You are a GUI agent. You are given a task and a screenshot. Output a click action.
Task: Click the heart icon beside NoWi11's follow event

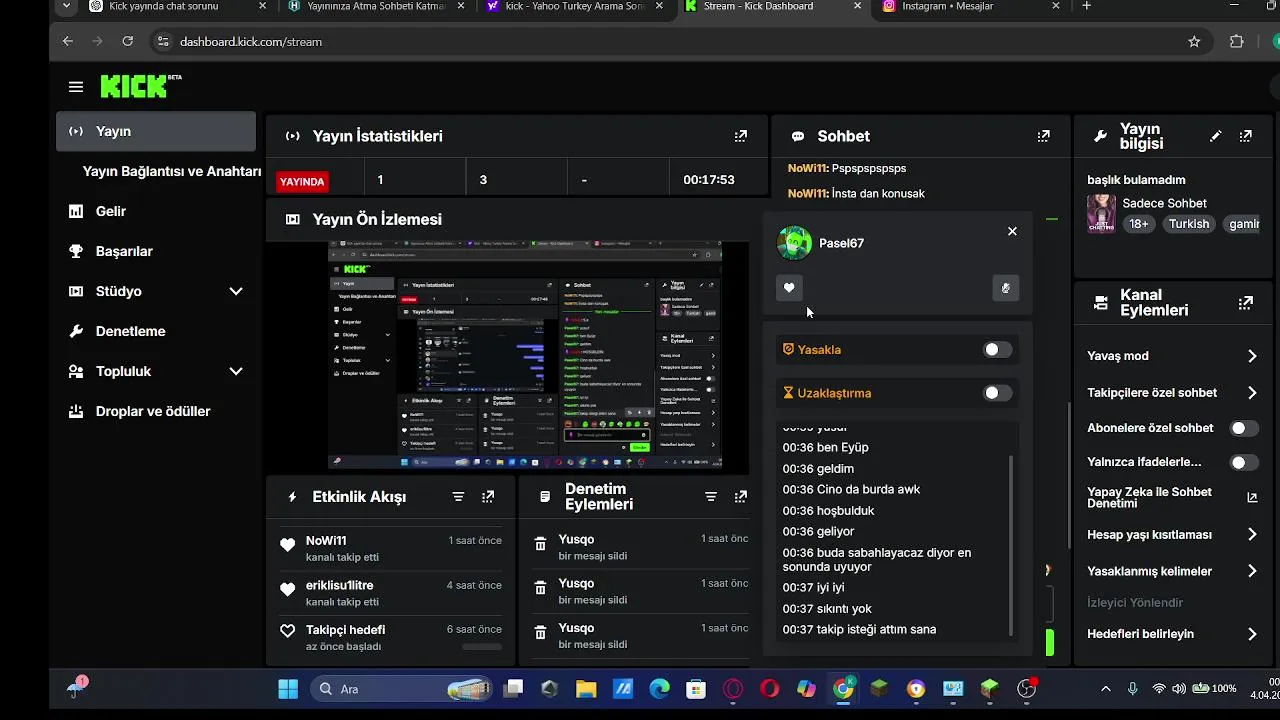coord(288,545)
